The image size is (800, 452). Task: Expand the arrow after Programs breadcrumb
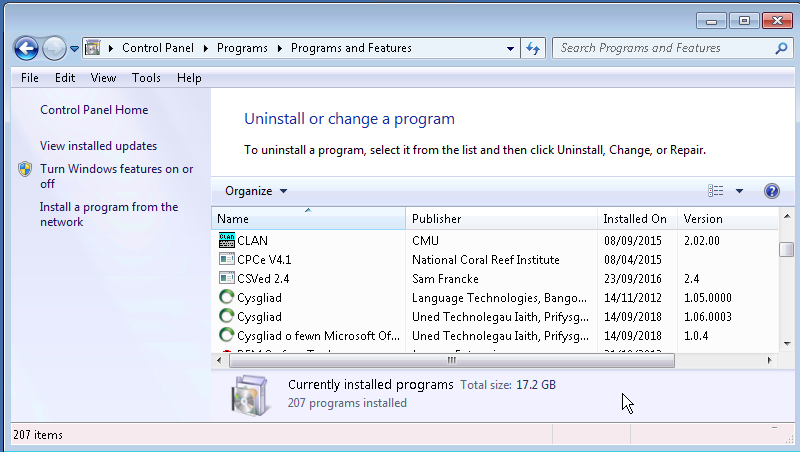(x=280, y=48)
